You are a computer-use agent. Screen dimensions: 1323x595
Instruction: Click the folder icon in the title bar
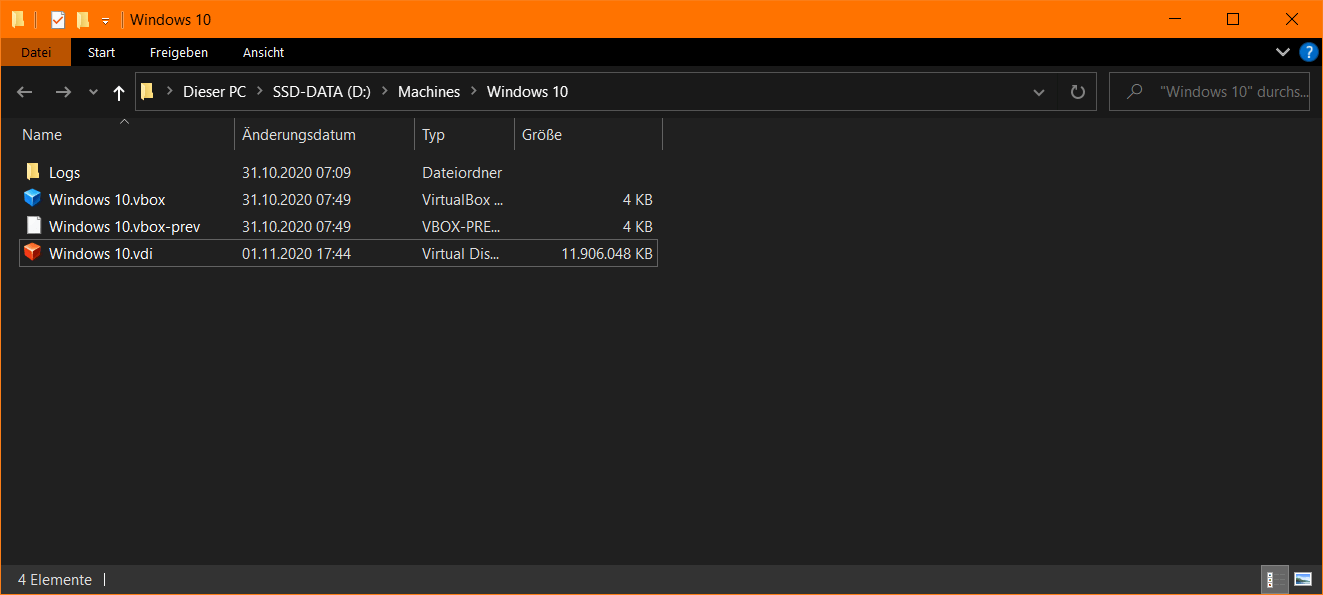click(x=18, y=20)
